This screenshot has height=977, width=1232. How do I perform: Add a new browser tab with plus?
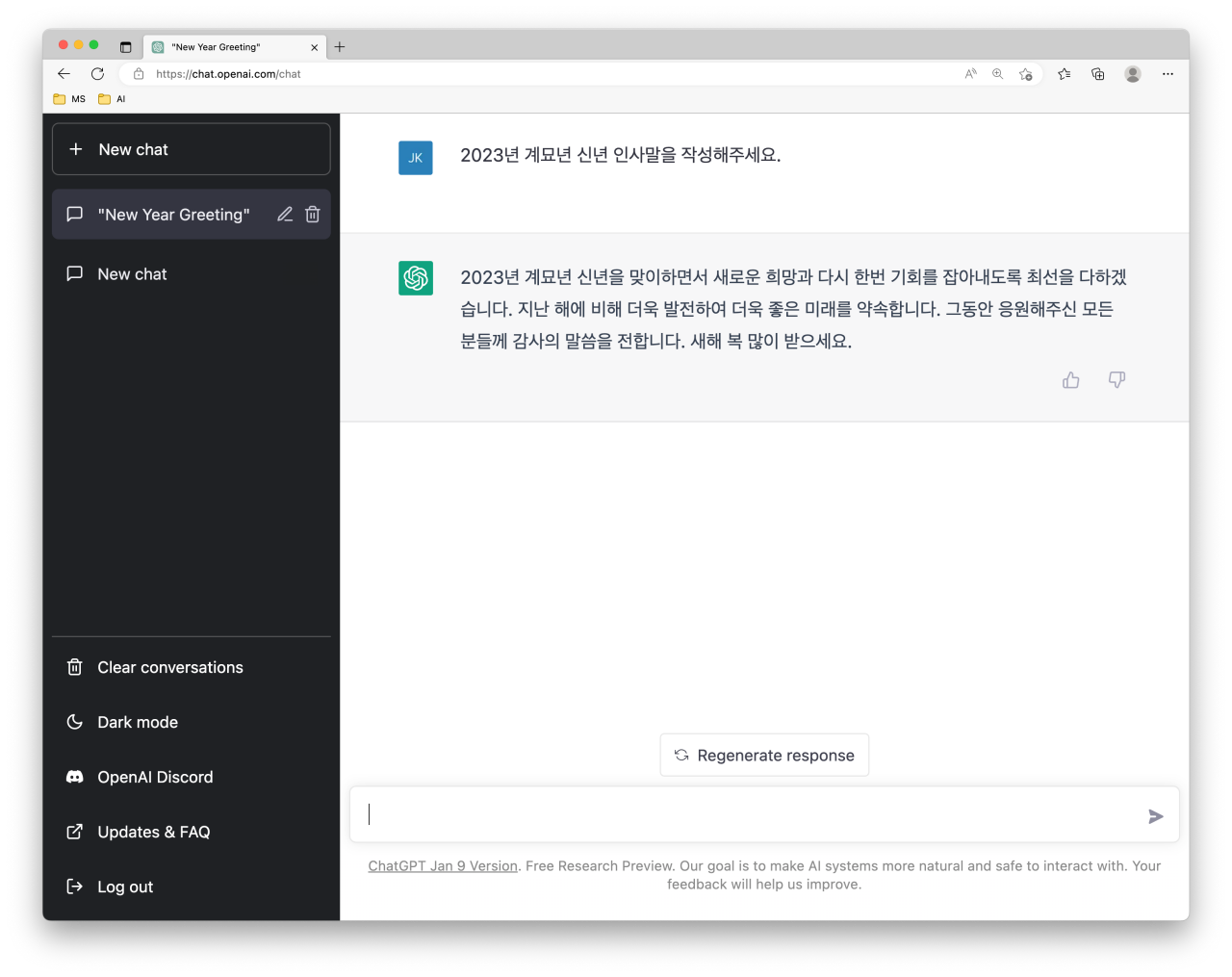coord(340,47)
